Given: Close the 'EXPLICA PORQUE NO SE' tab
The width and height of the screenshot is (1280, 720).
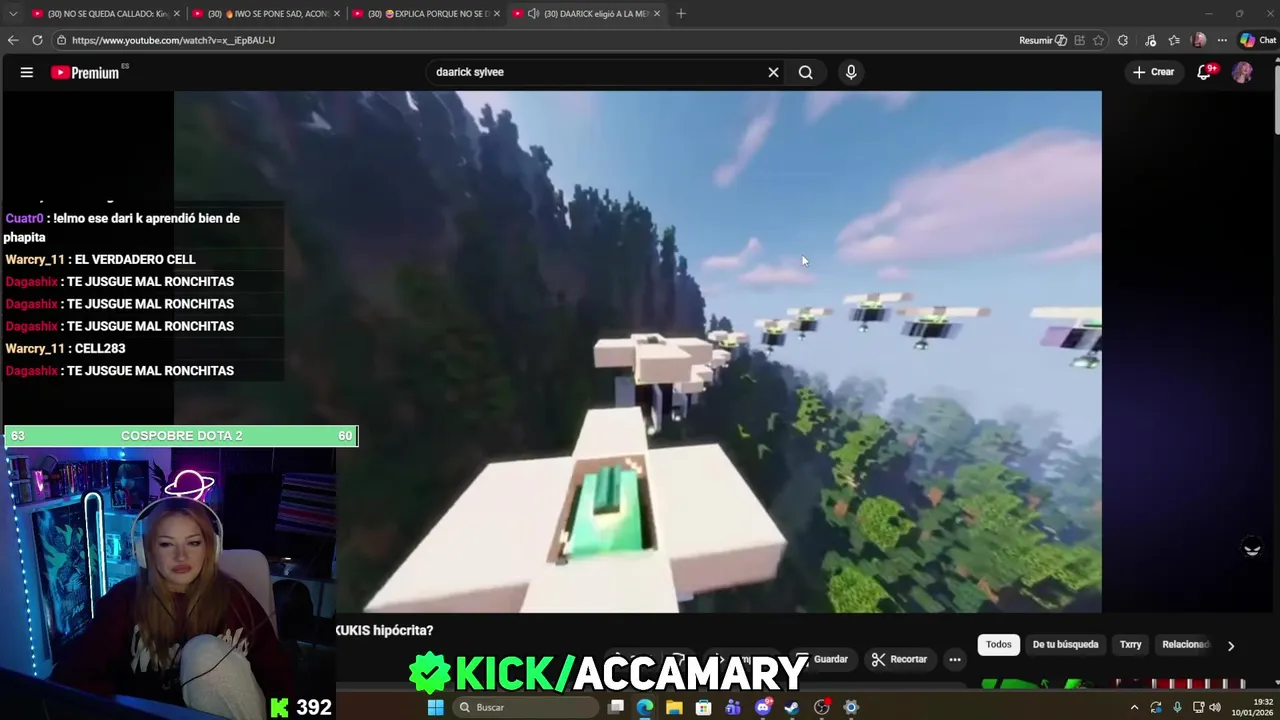Looking at the screenshot, I should pos(497,13).
